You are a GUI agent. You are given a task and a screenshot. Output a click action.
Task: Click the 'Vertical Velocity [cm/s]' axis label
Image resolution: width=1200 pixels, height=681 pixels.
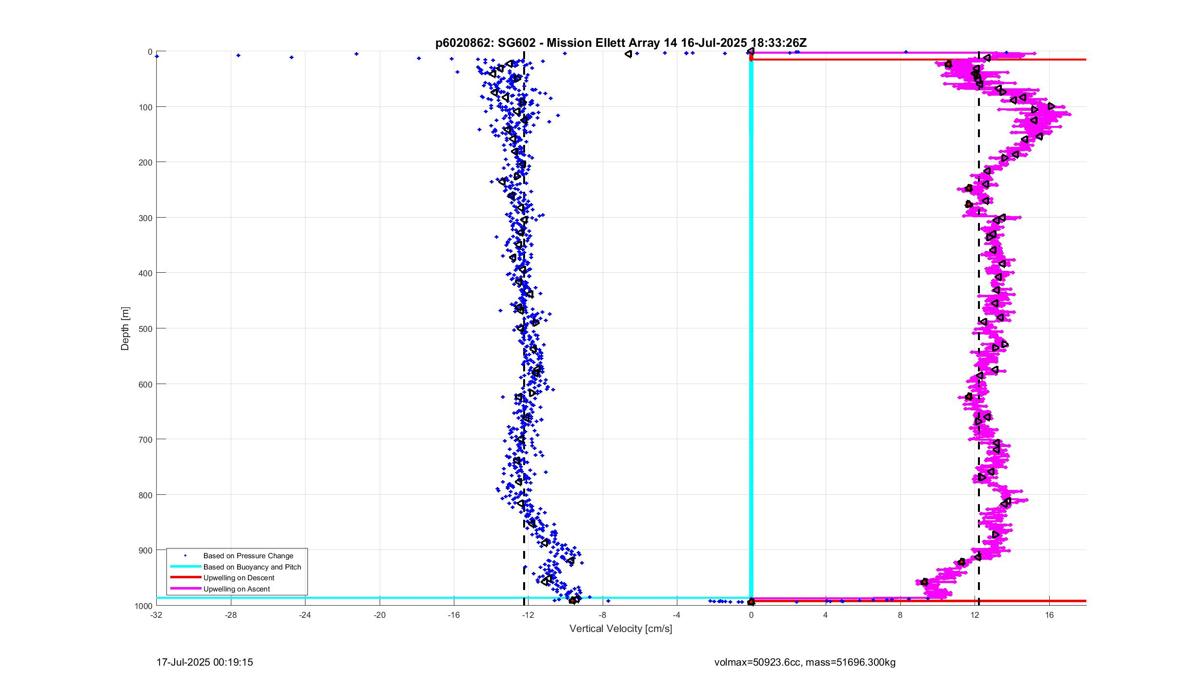[621, 628]
